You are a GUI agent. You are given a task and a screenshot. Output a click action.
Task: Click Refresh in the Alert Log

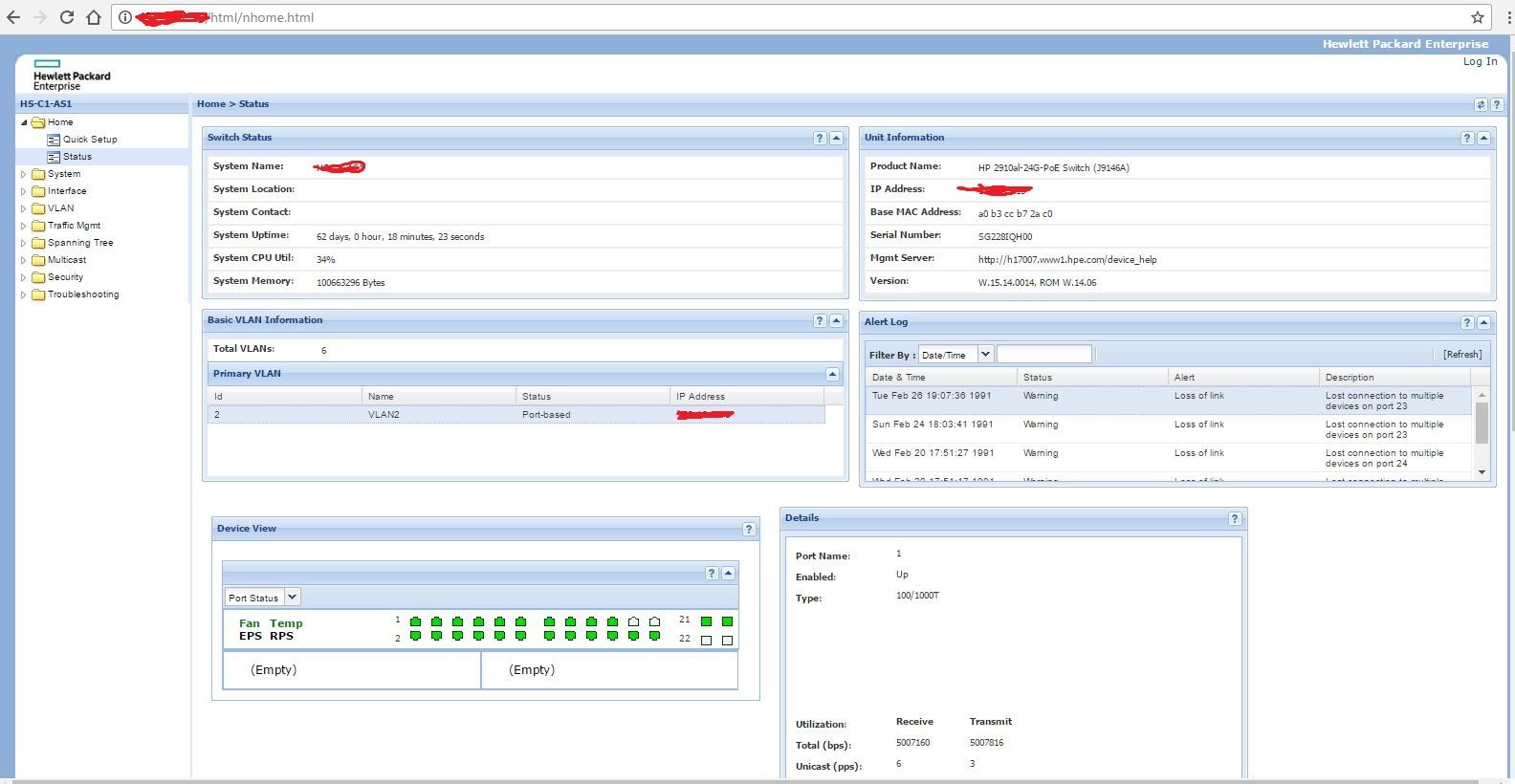click(1462, 355)
